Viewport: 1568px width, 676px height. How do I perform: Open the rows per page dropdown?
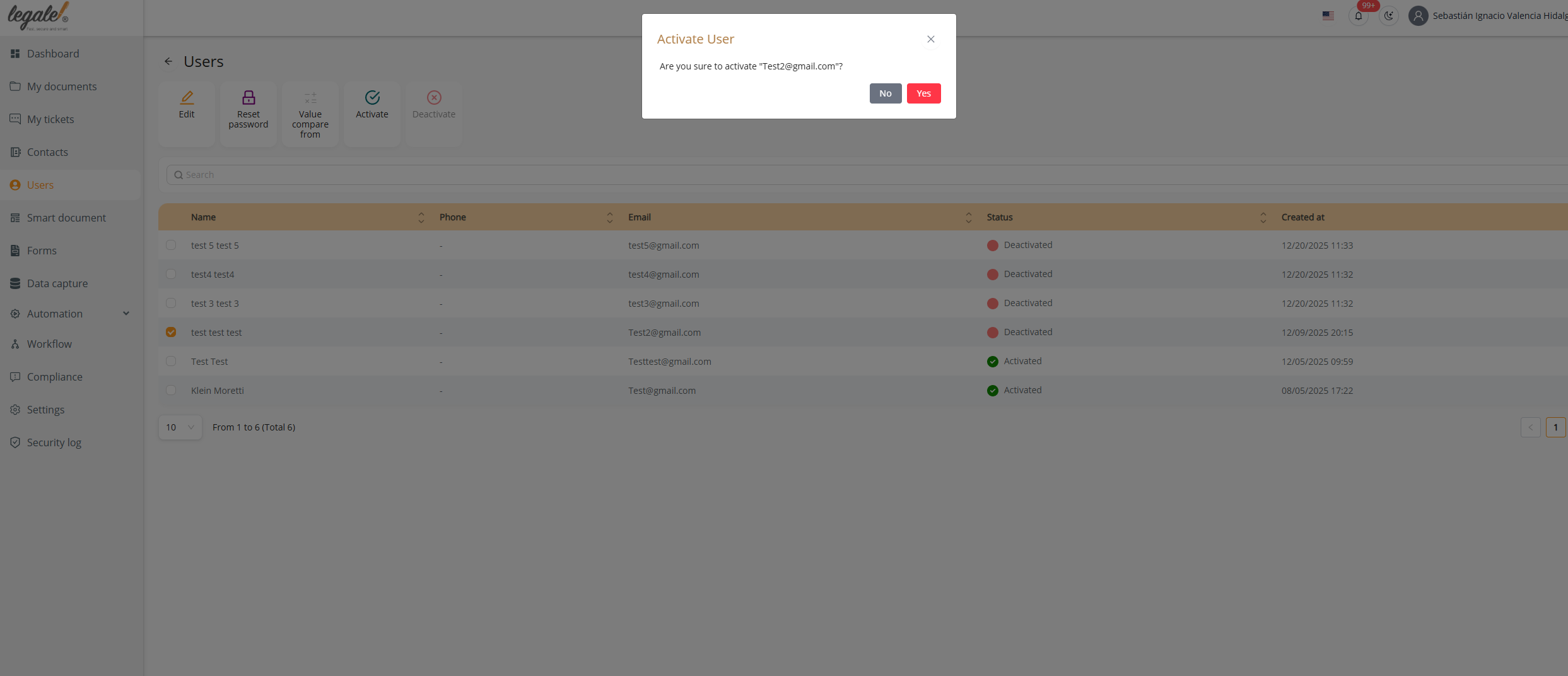(180, 427)
